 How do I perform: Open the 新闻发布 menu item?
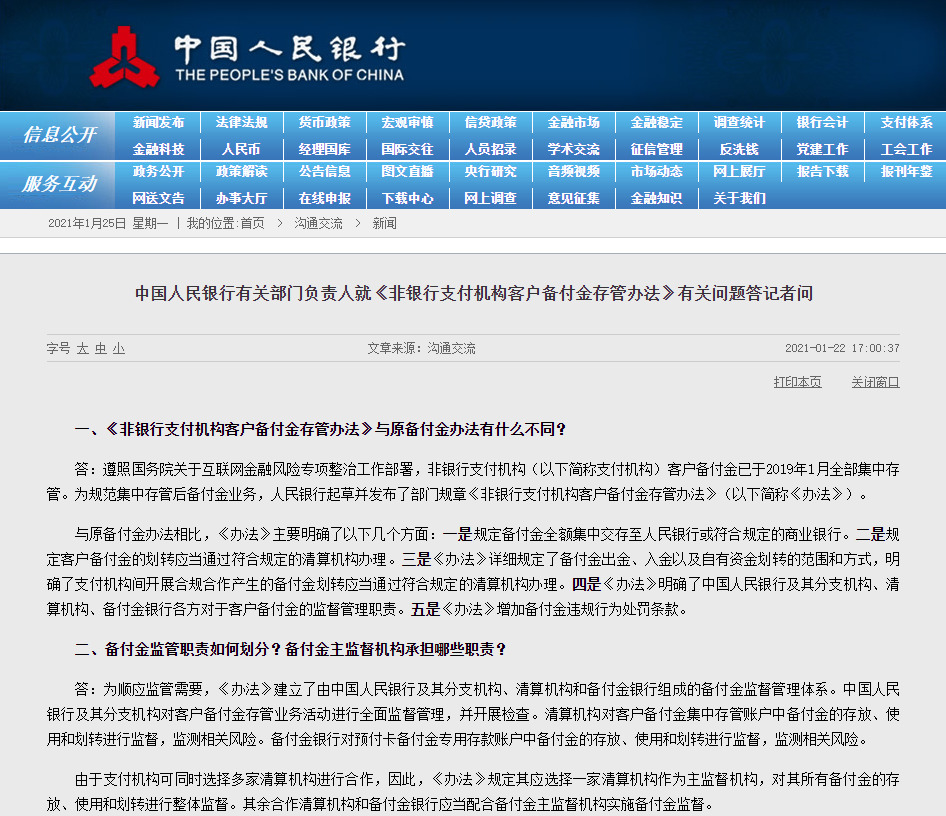coord(158,122)
